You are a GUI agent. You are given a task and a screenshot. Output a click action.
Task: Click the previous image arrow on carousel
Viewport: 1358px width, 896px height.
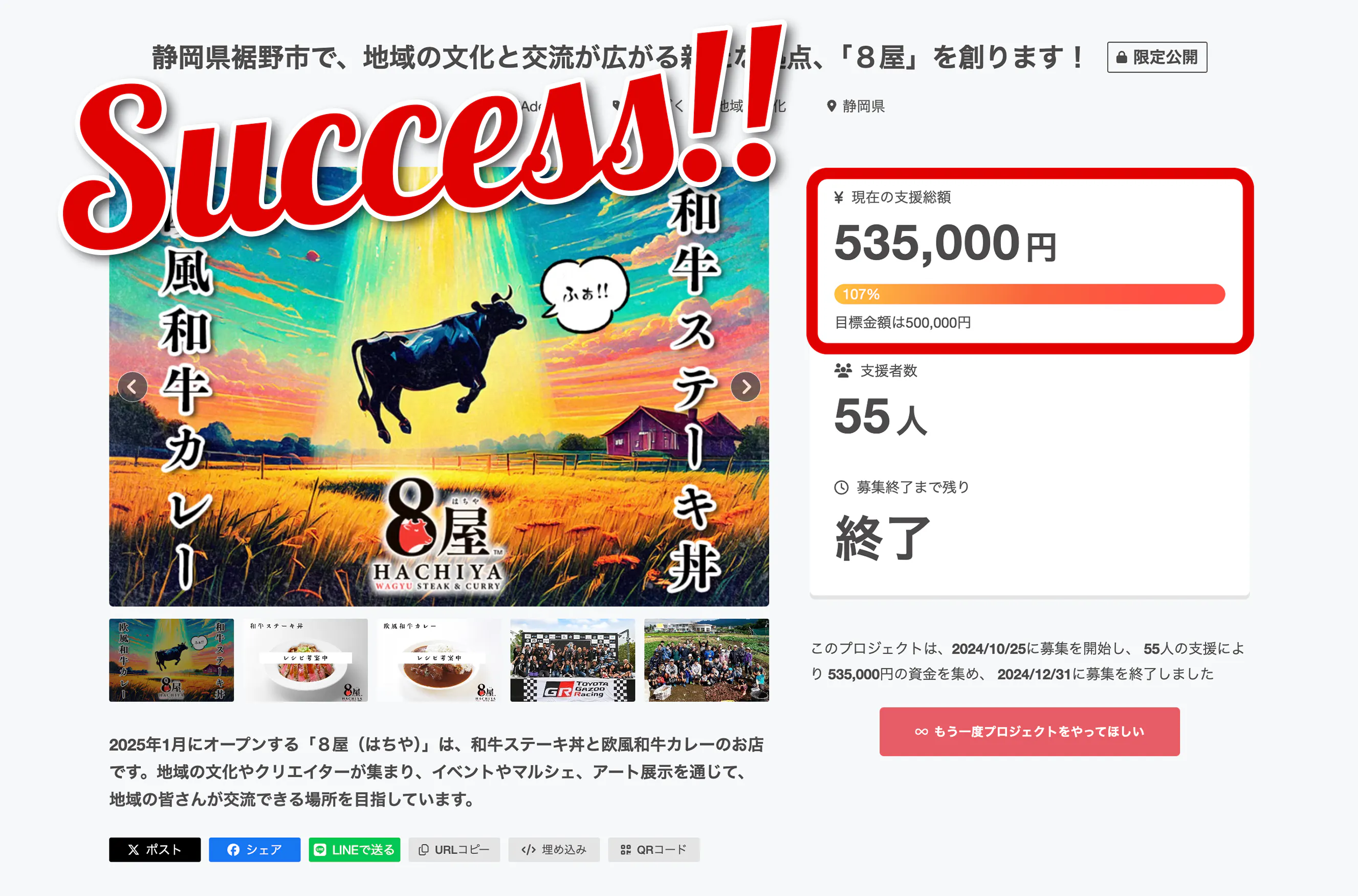coord(132,387)
